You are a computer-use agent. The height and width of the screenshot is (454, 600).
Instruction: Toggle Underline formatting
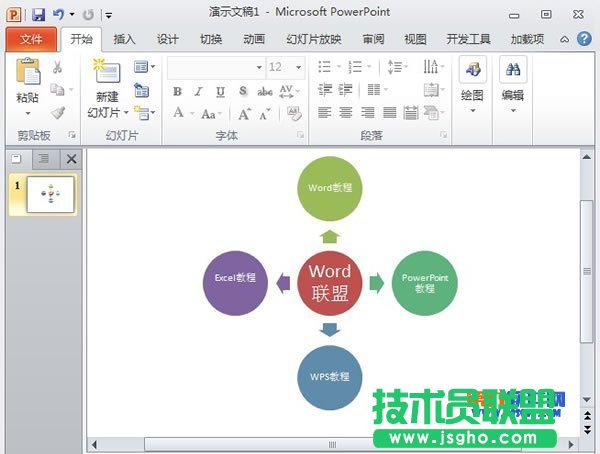pos(220,91)
